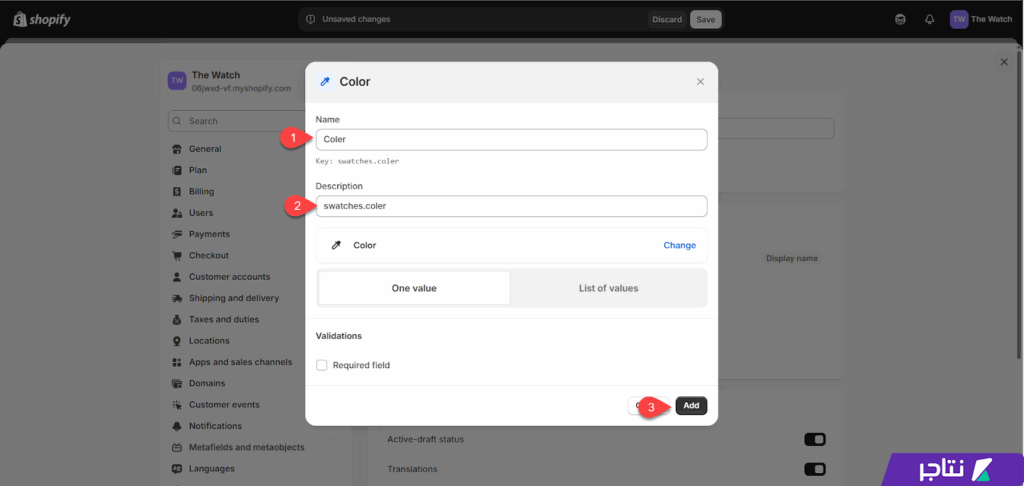
Task: Close the Color dialog with X
Action: tap(700, 82)
